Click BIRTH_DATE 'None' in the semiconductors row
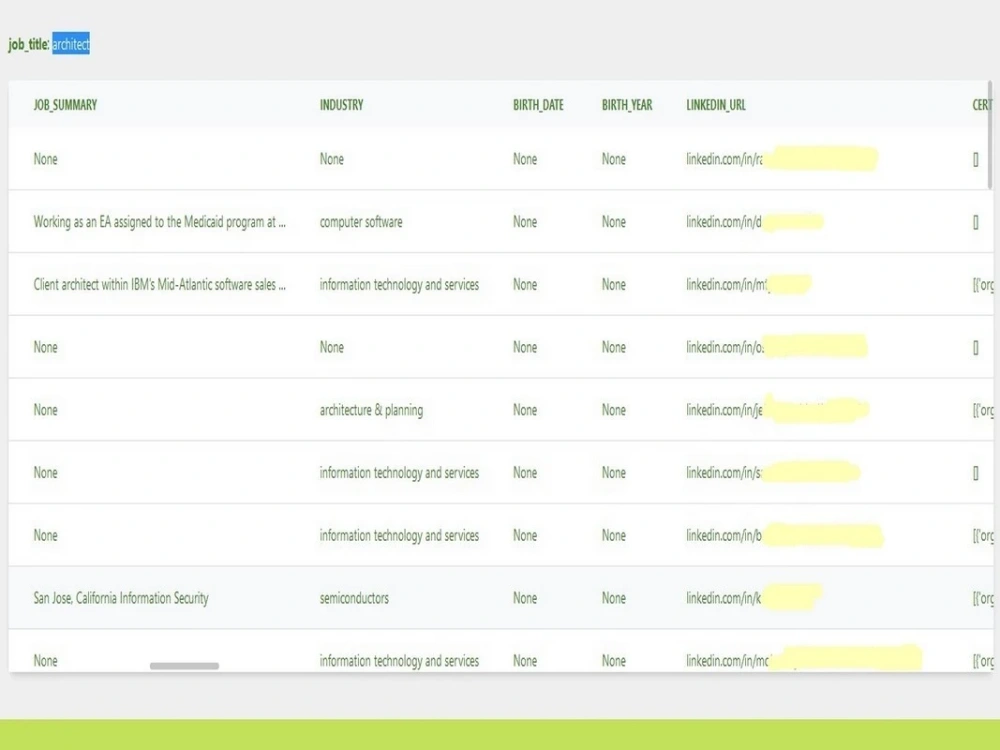1000x750 pixels. (x=525, y=598)
